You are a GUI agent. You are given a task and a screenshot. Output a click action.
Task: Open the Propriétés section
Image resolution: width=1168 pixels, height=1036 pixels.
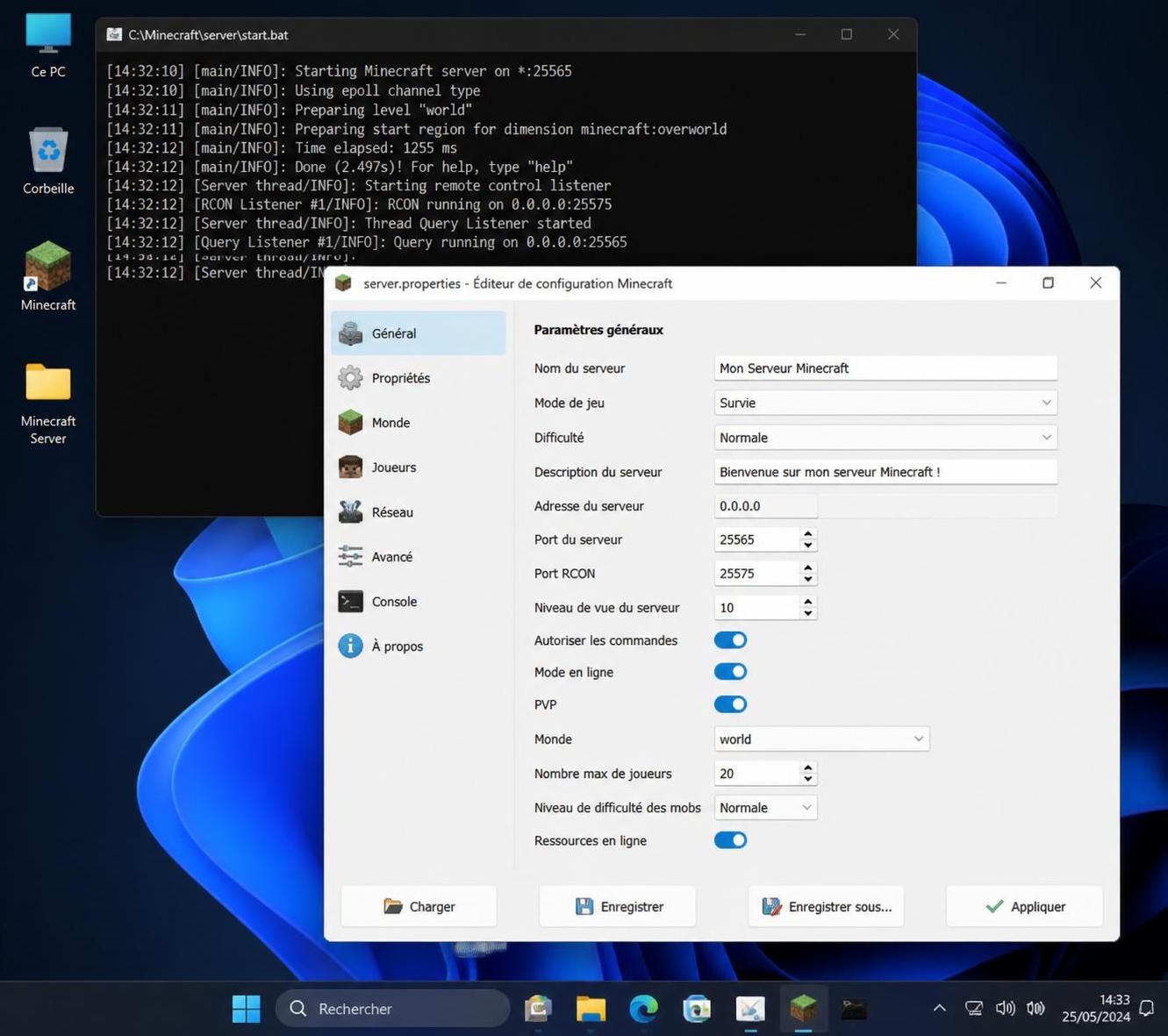(x=418, y=378)
